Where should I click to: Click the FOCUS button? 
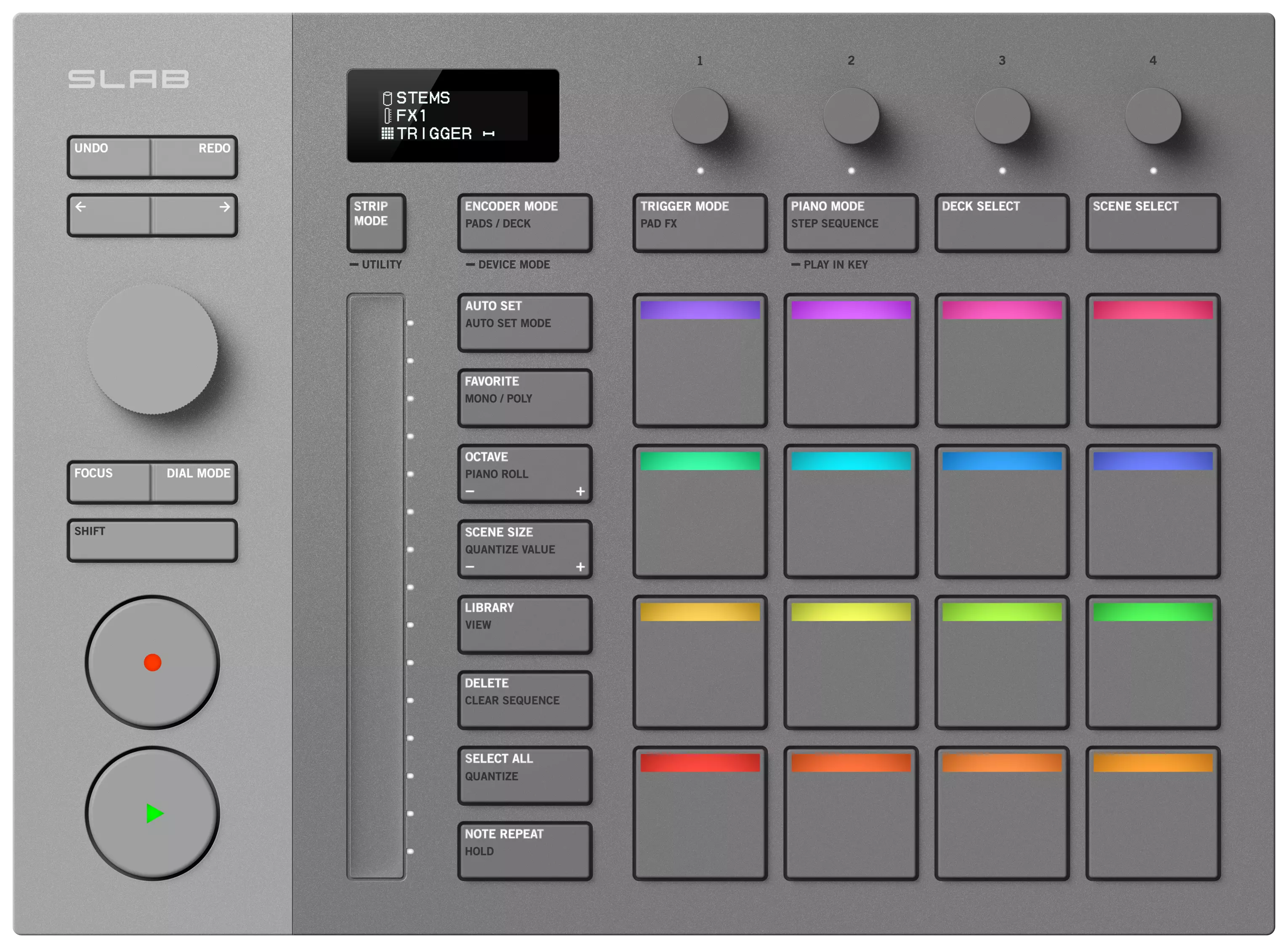109,482
